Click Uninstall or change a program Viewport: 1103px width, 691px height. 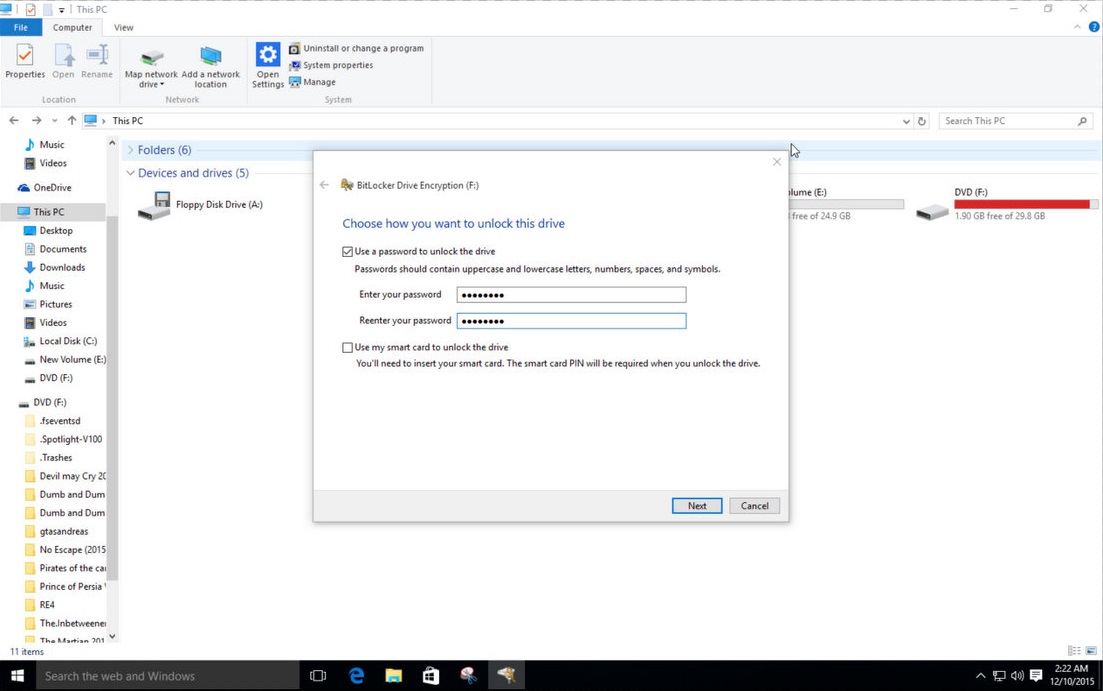357,48
